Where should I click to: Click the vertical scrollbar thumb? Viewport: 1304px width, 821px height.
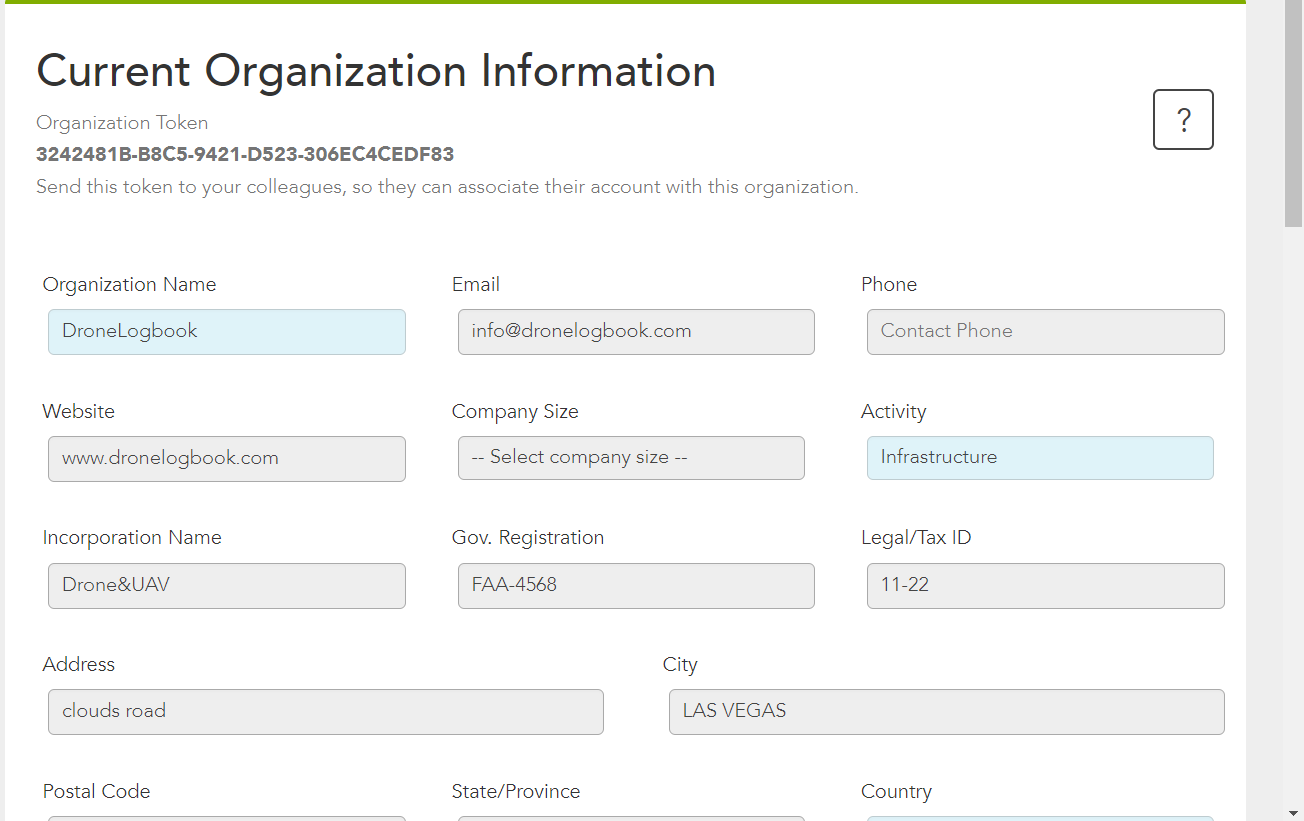pyautogui.click(x=1293, y=114)
